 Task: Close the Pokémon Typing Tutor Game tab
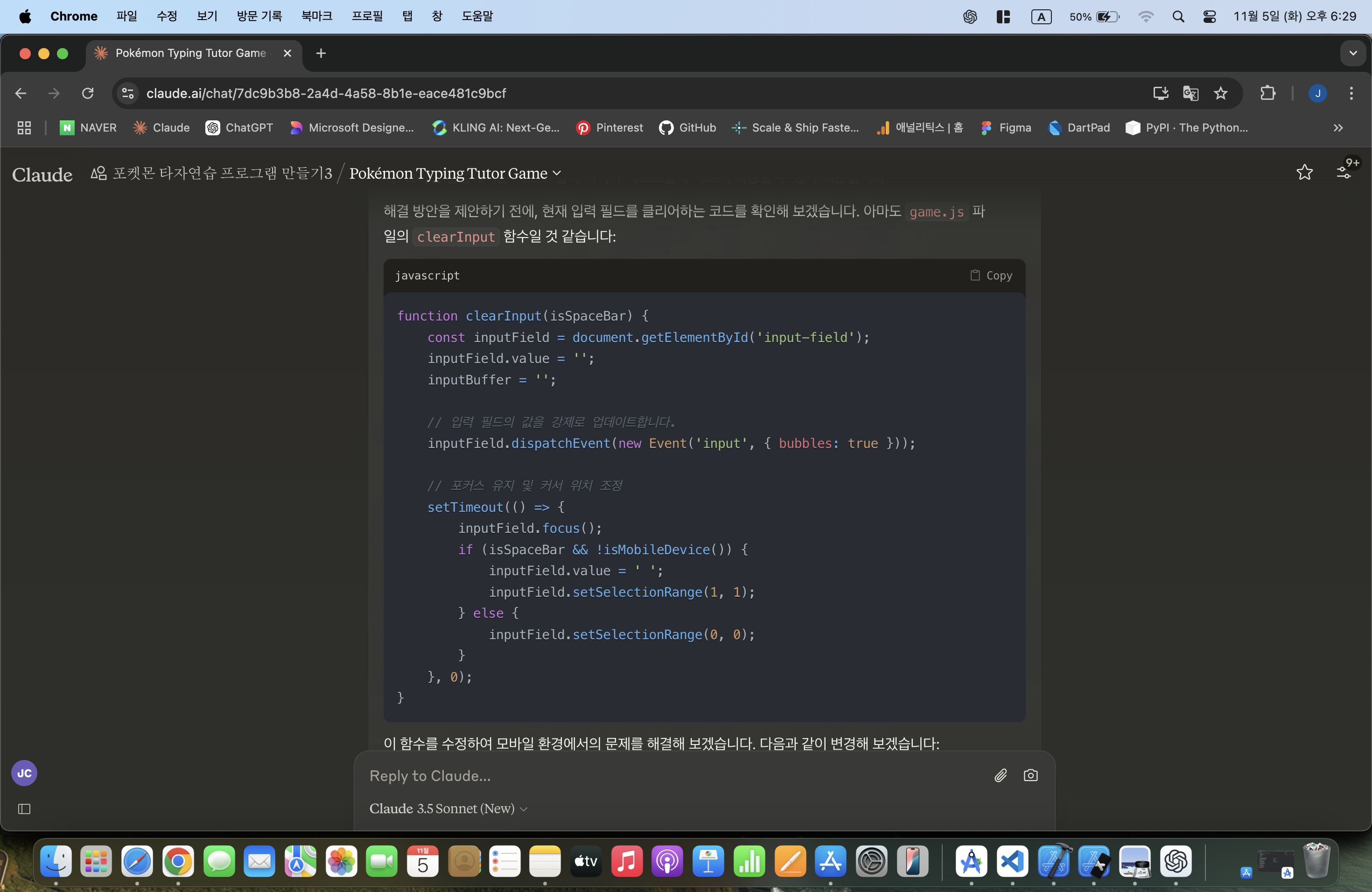tap(287, 53)
